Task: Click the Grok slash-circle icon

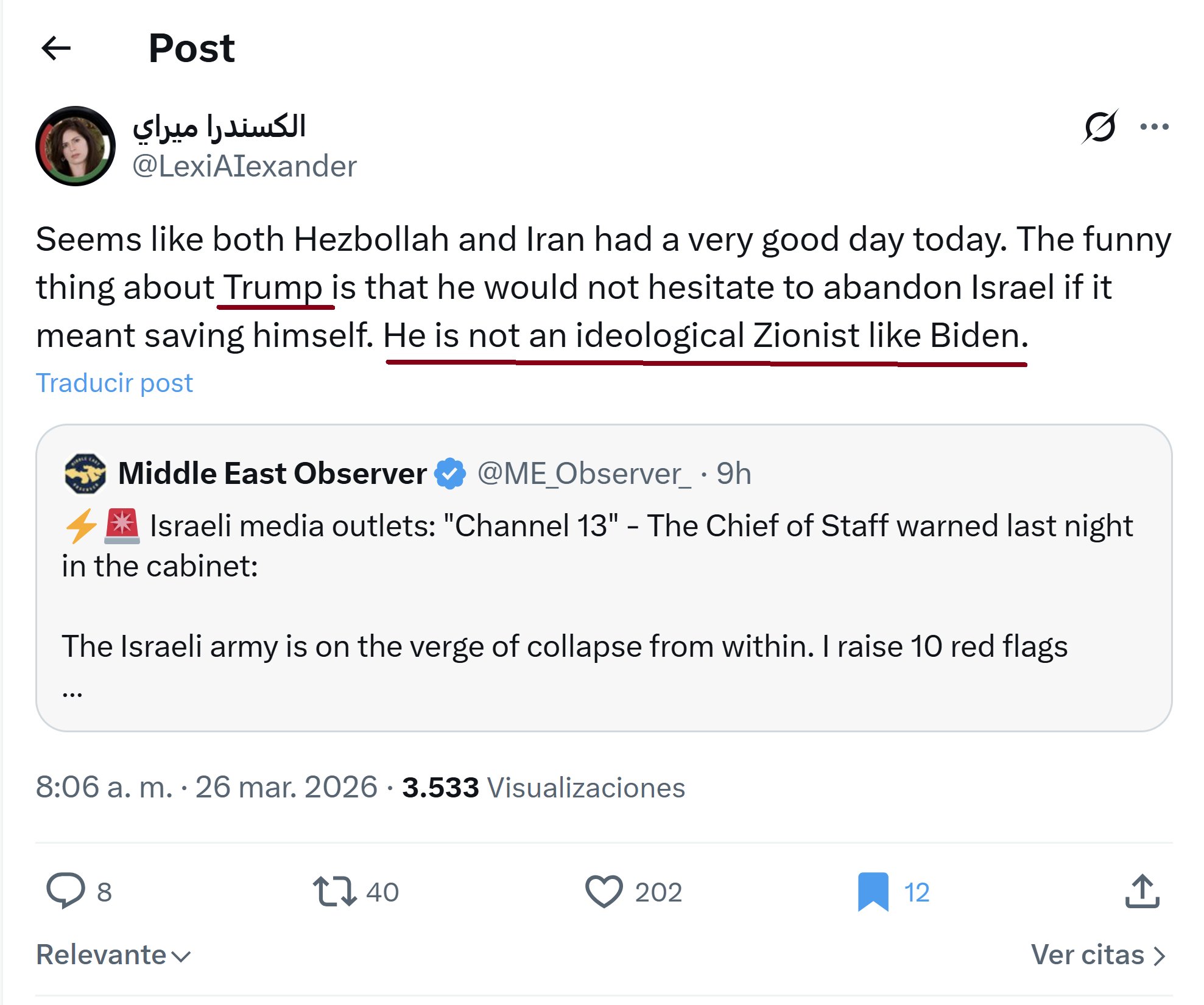Action: (1100, 127)
